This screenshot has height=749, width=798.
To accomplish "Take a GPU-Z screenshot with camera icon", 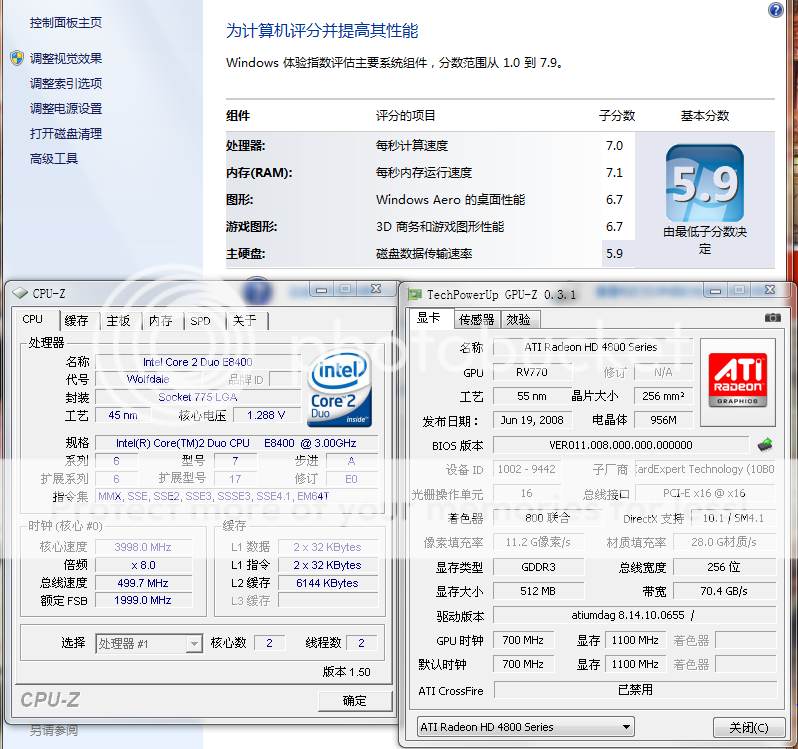I will 773,318.
